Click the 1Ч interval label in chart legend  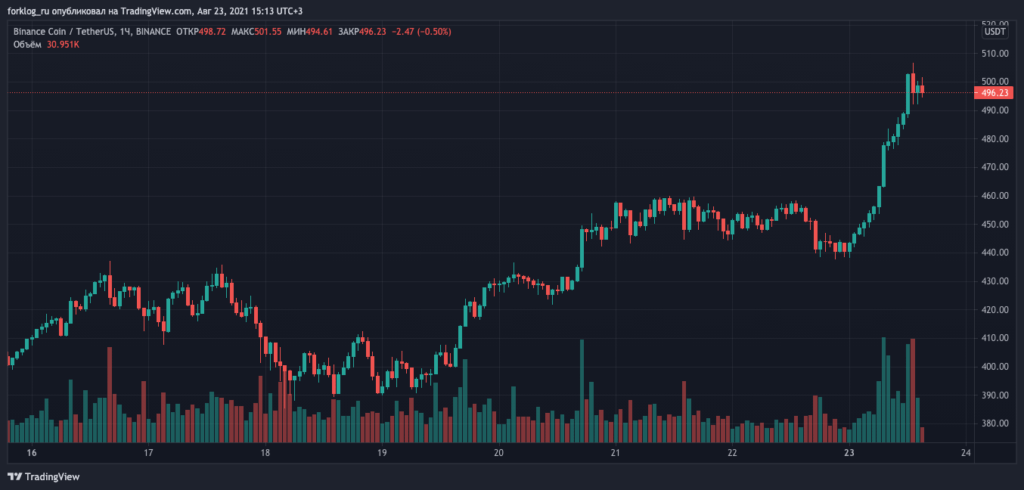tap(126, 31)
